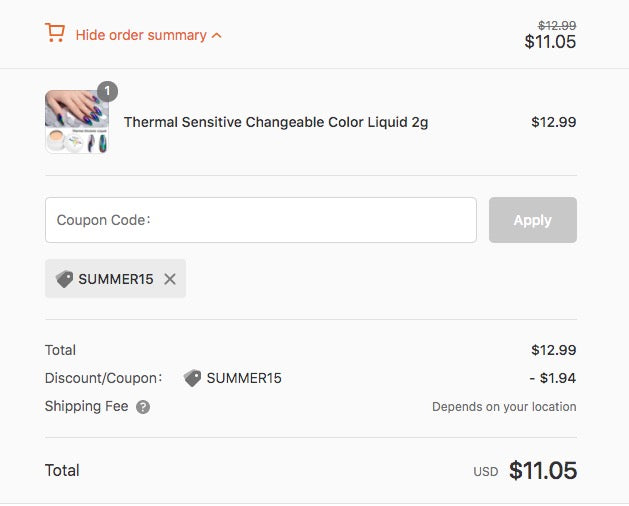Open the Thermal Sensitive Liquid product thumbnail
The image size is (629, 506).
tap(77, 122)
